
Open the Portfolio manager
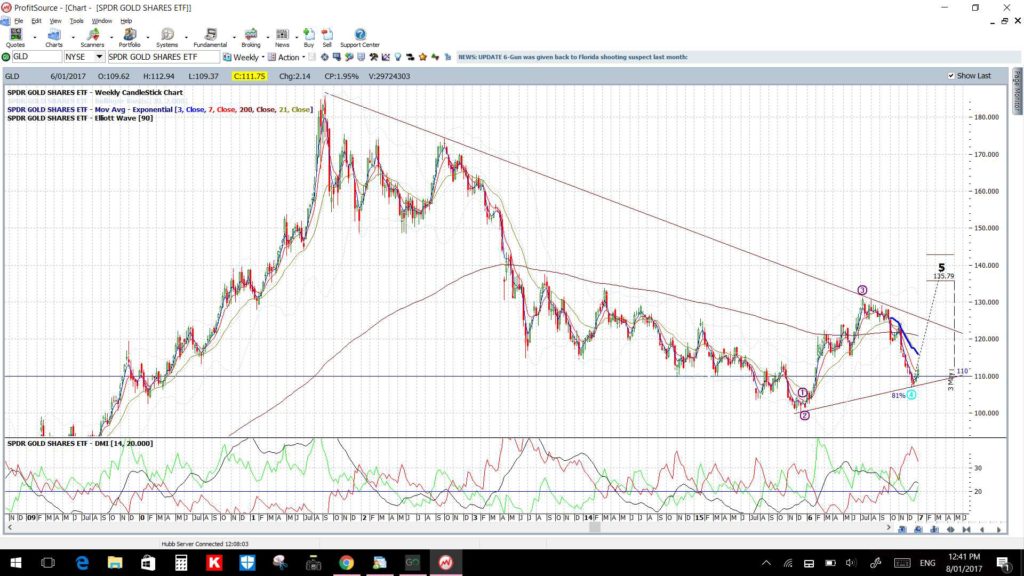pos(129,38)
